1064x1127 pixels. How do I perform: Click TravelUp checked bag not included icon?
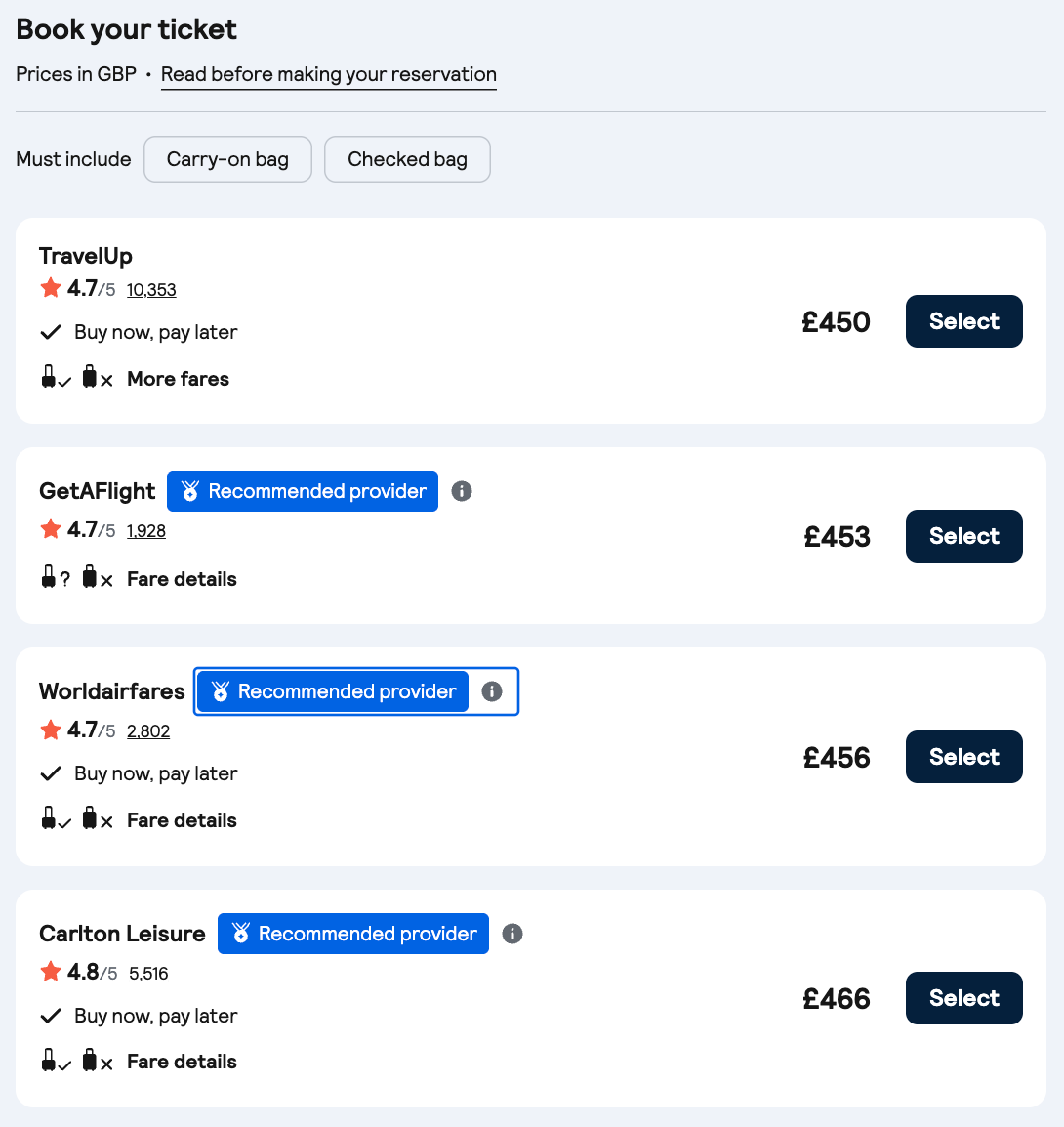[98, 377]
